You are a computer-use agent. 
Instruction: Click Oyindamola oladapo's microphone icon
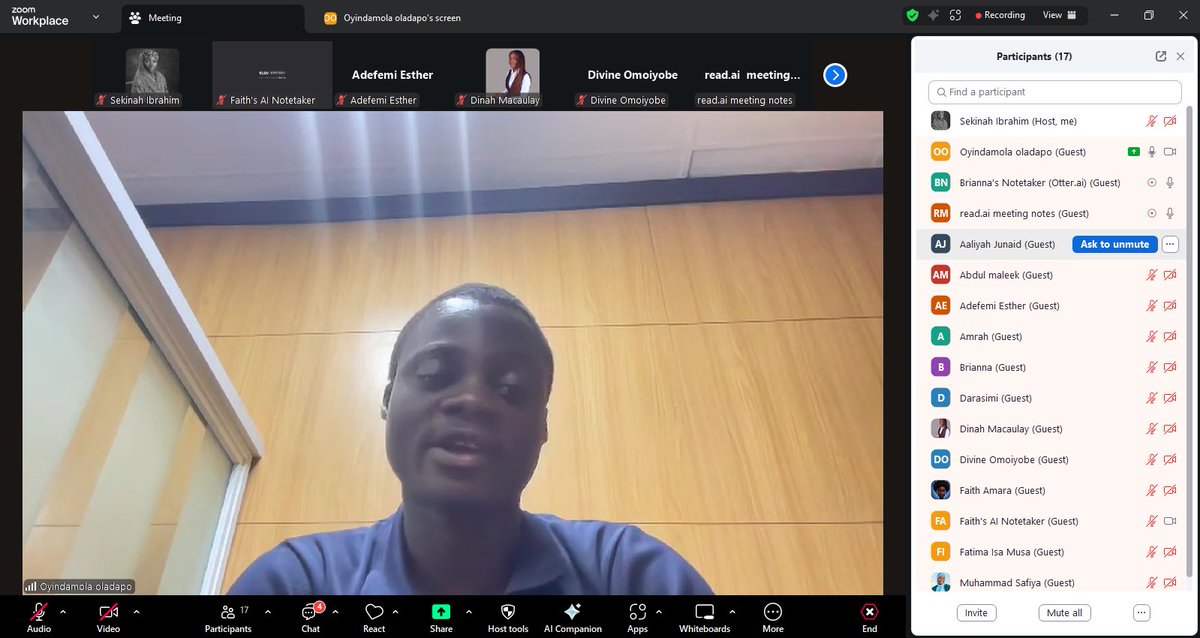click(1152, 152)
